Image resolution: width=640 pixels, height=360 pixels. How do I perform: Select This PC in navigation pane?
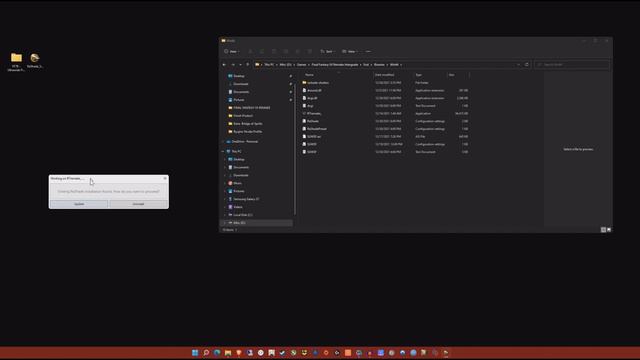pos(236,151)
